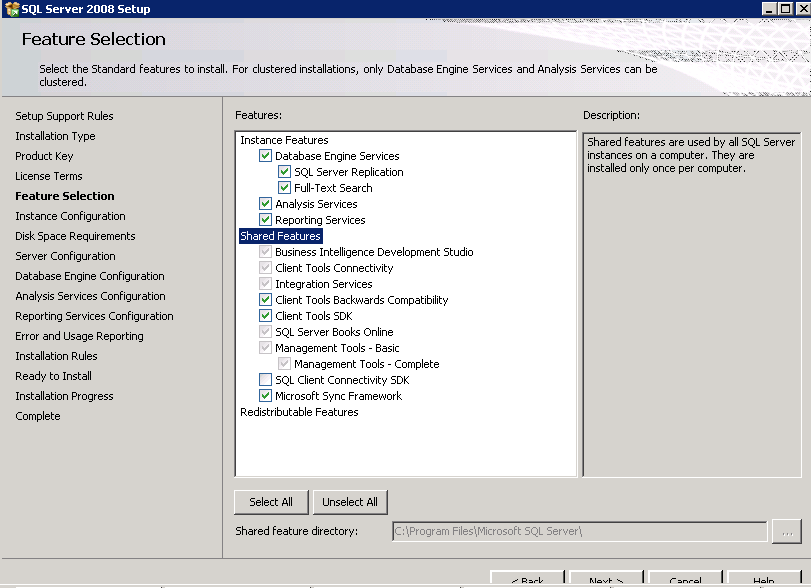The height and width of the screenshot is (588, 811).
Task: Click the browse (...) directory button
Action: coord(787,532)
